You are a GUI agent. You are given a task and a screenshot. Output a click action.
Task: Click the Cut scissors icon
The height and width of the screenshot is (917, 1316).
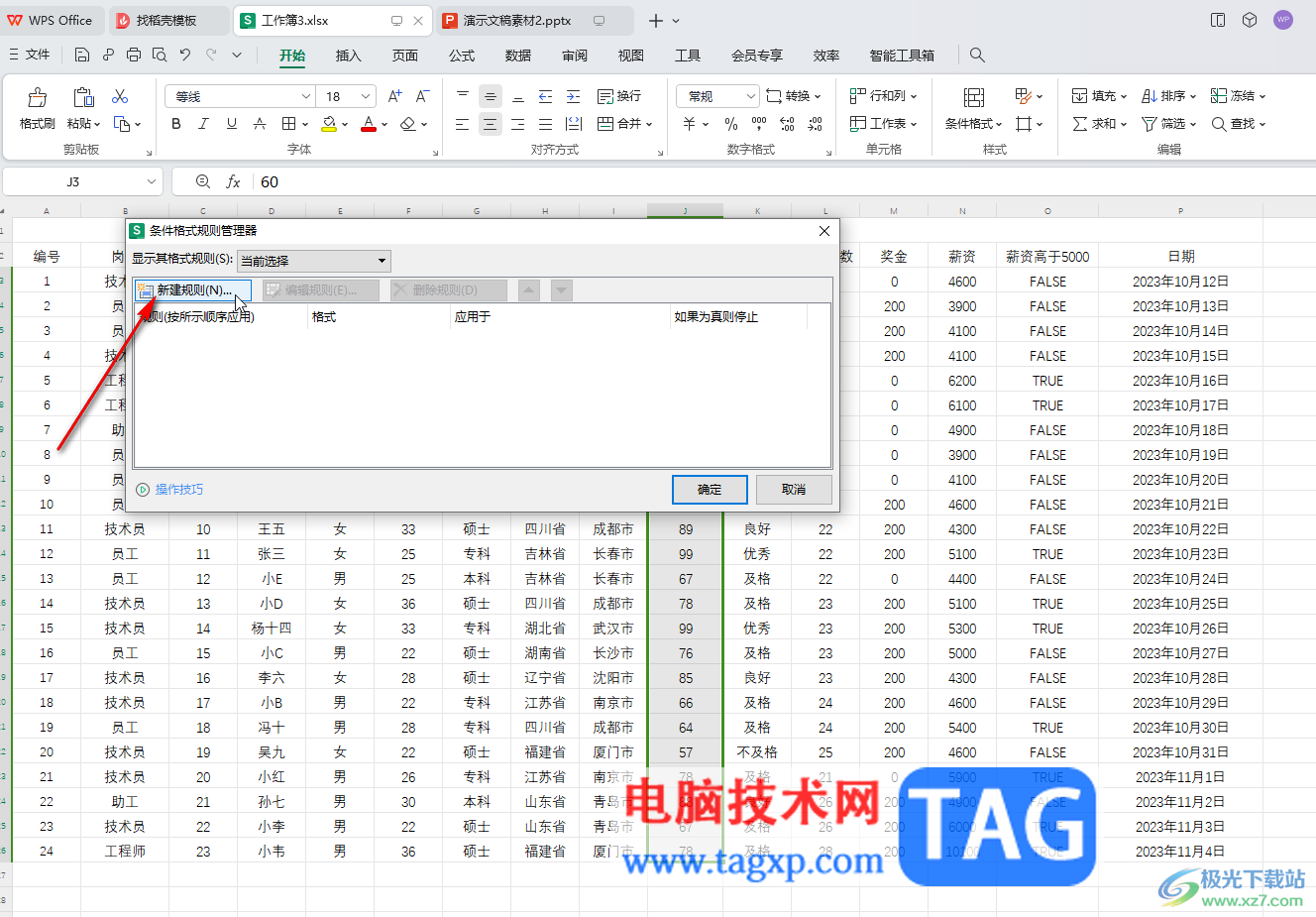(120, 96)
